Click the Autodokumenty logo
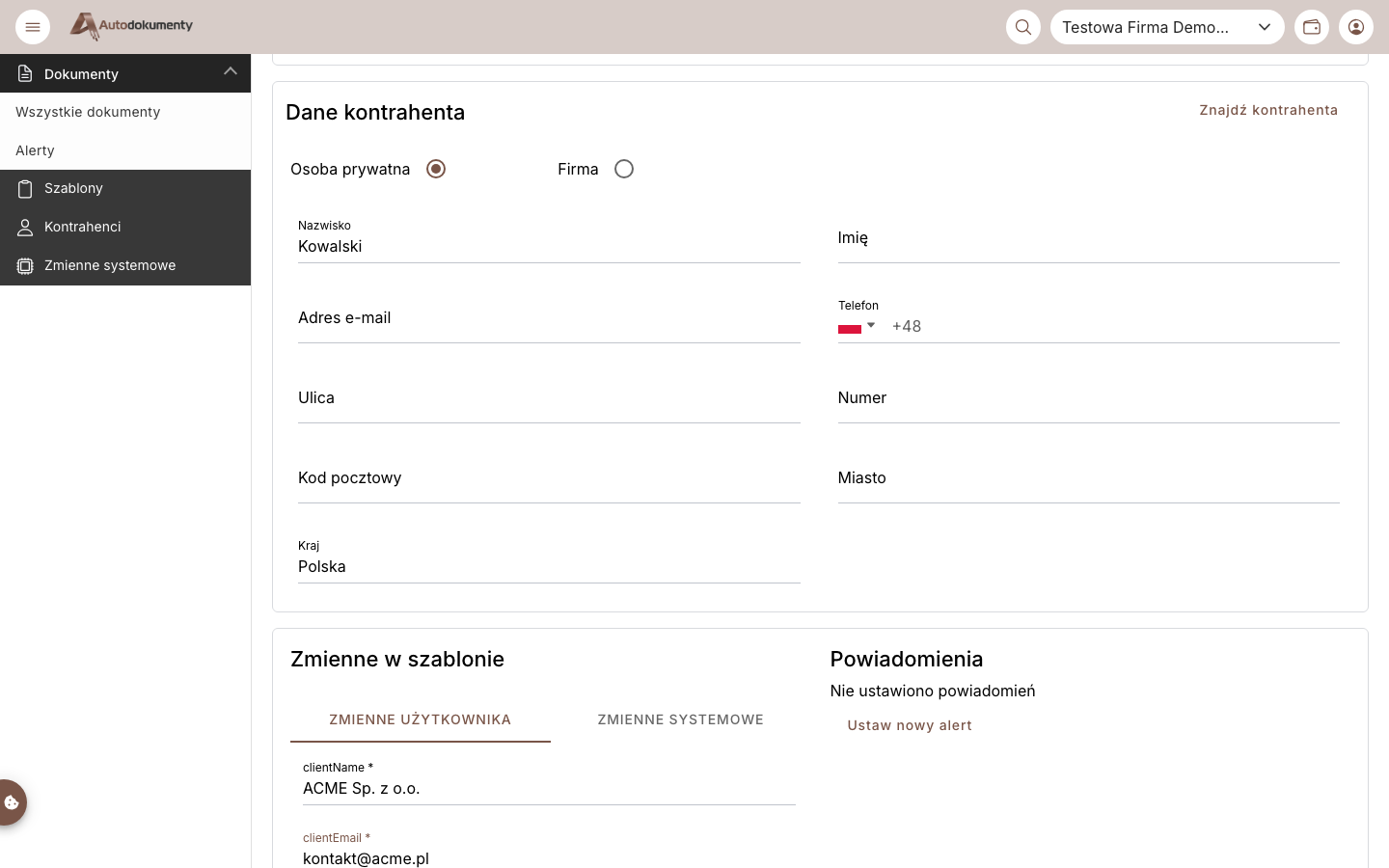The image size is (1389, 868). (x=131, y=26)
